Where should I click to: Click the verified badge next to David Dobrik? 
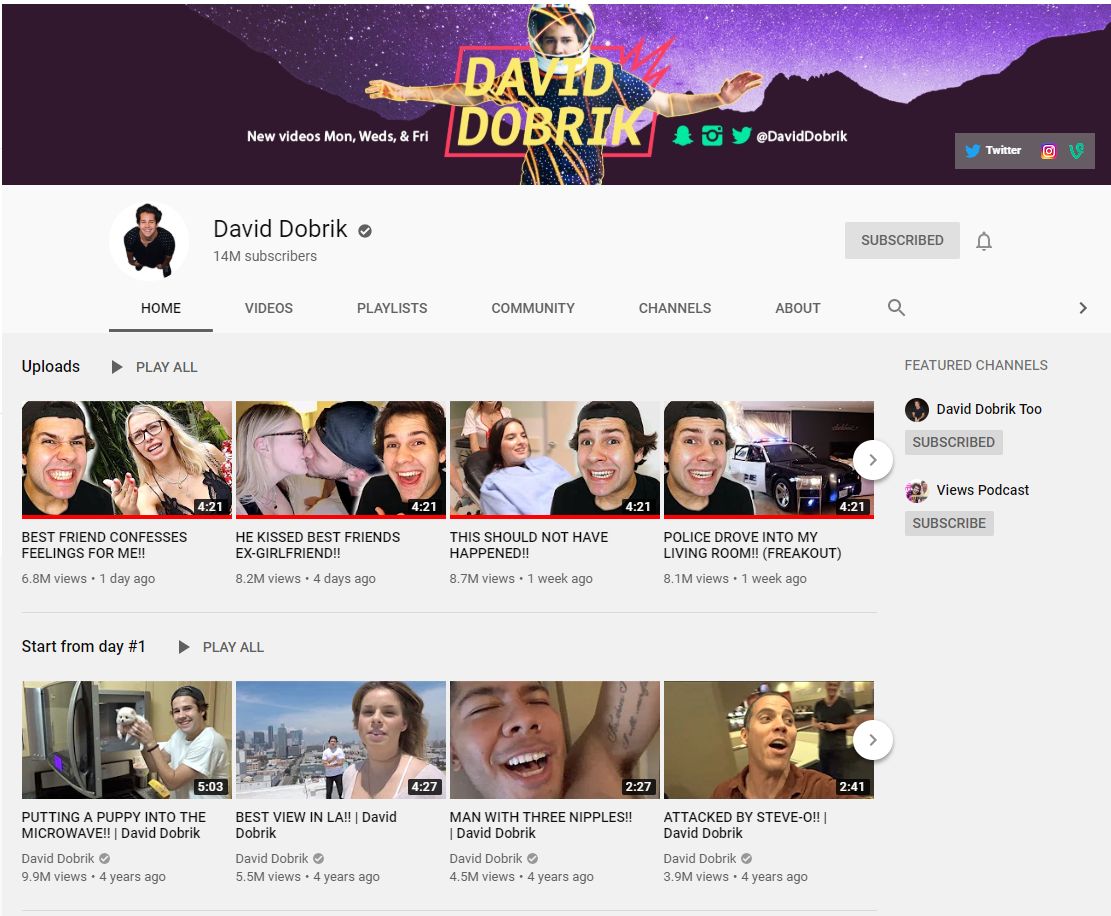click(365, 230)
